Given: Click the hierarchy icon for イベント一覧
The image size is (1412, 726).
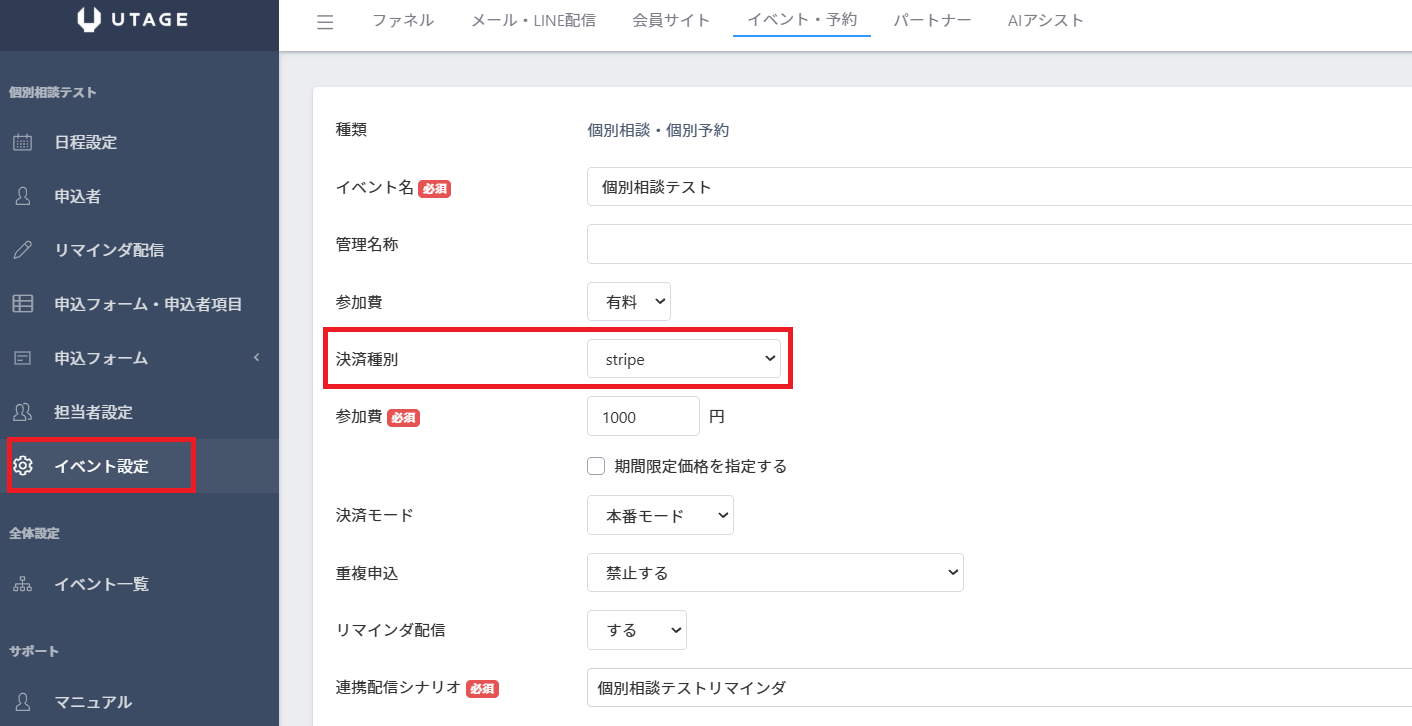Looking at the screenshot, I should click(x=22, y=584).
